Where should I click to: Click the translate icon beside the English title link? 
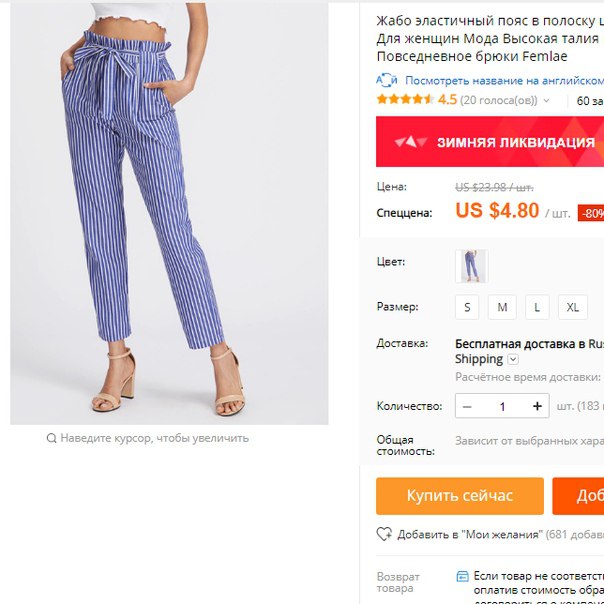pyautogui.click(x=386, y=80)
